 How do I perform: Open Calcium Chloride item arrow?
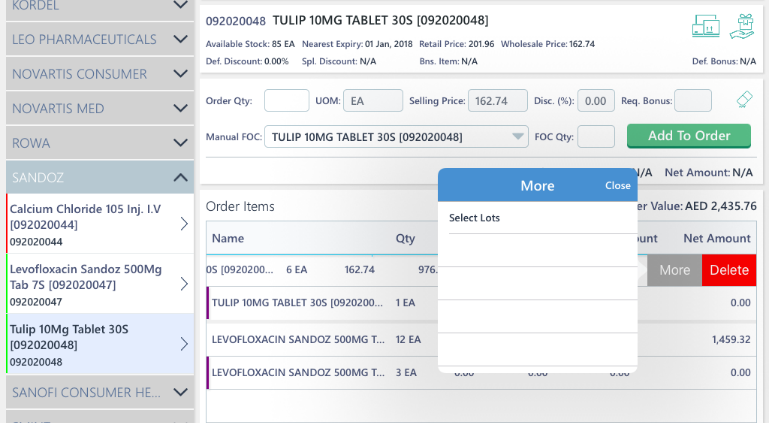(183, 224)
